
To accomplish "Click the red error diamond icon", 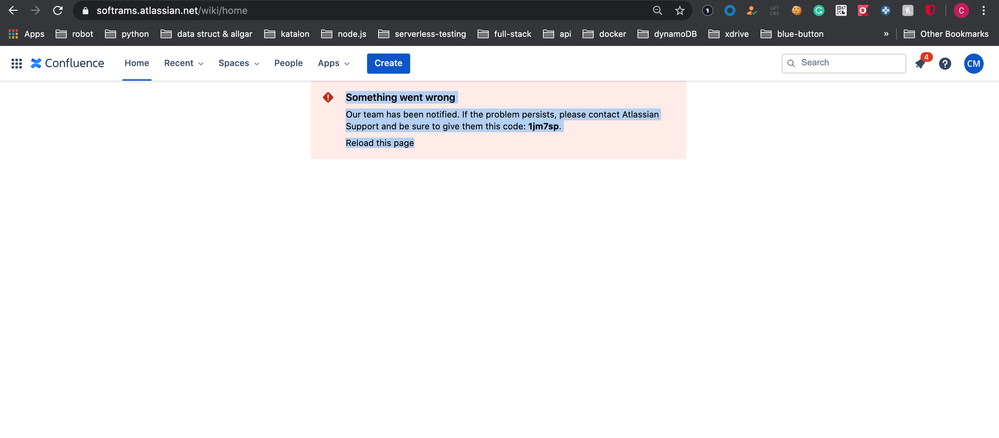I will tap(328, 98).
